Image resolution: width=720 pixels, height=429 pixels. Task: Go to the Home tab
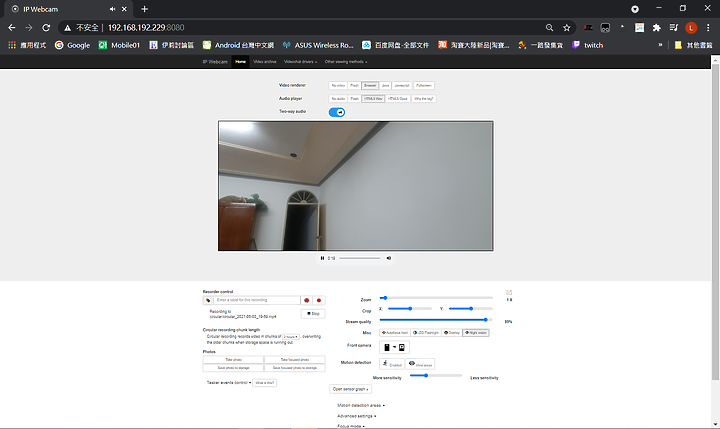[241, 62]
